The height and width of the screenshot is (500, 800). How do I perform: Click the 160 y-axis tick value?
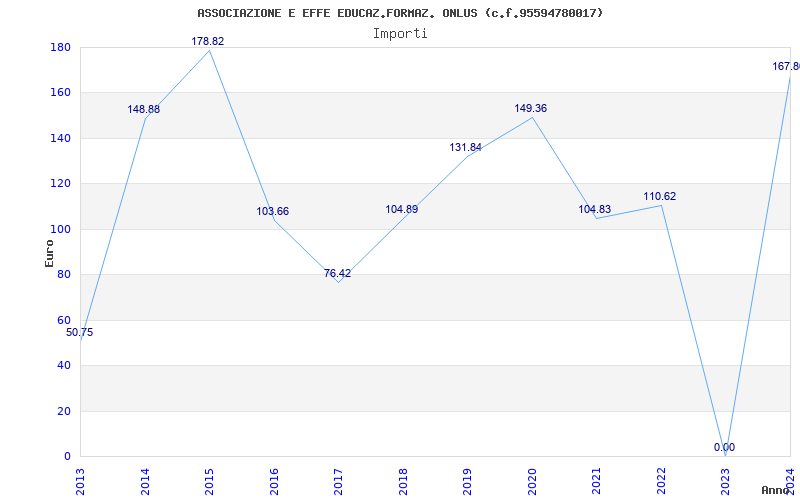[60, 93]
